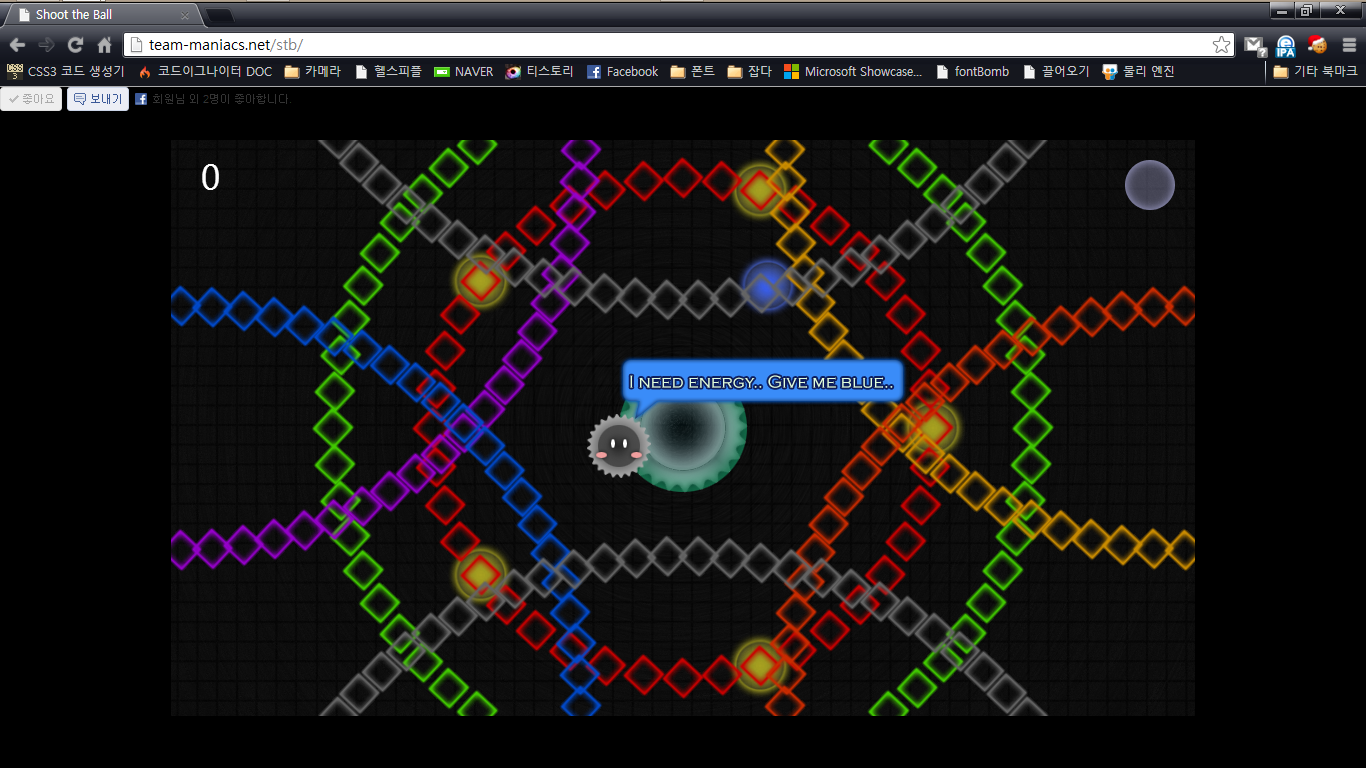Click the small Facebook icon beside the like count
The width and height of the screenshot is (1366, 768).
(141, 99)
